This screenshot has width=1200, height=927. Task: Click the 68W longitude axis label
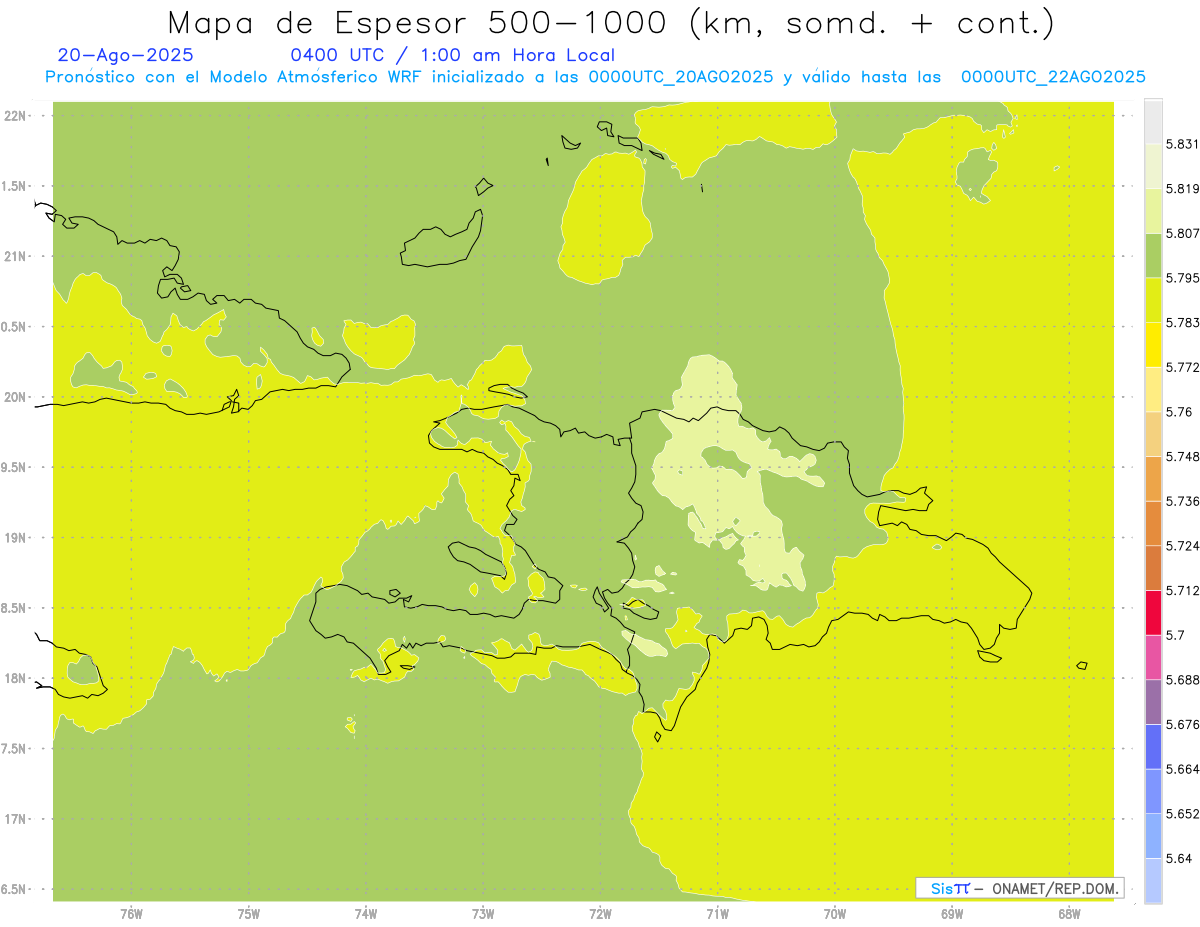click(1069, 914)
